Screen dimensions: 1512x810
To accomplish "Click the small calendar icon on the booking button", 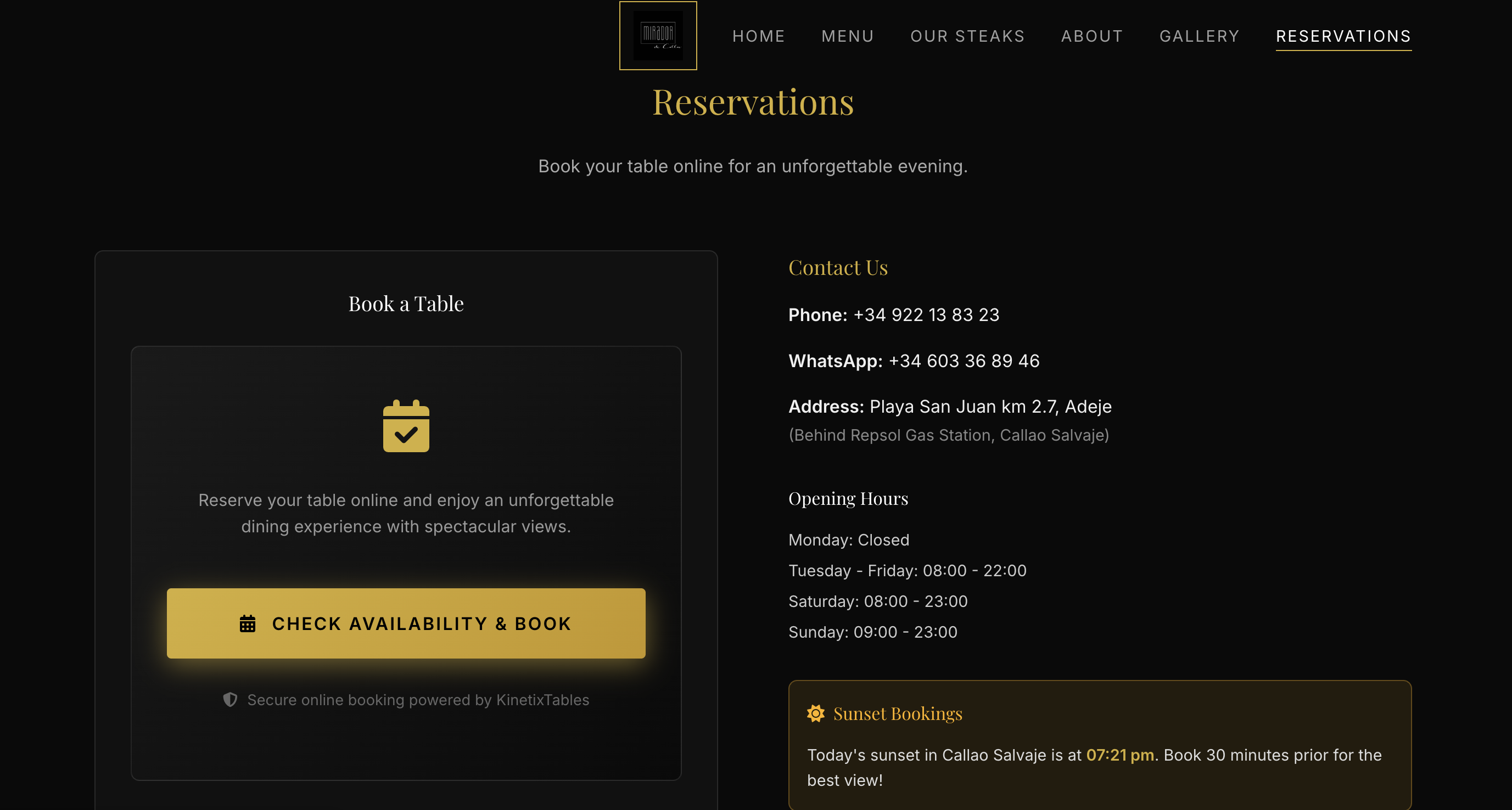I will [x=248, y=623].
